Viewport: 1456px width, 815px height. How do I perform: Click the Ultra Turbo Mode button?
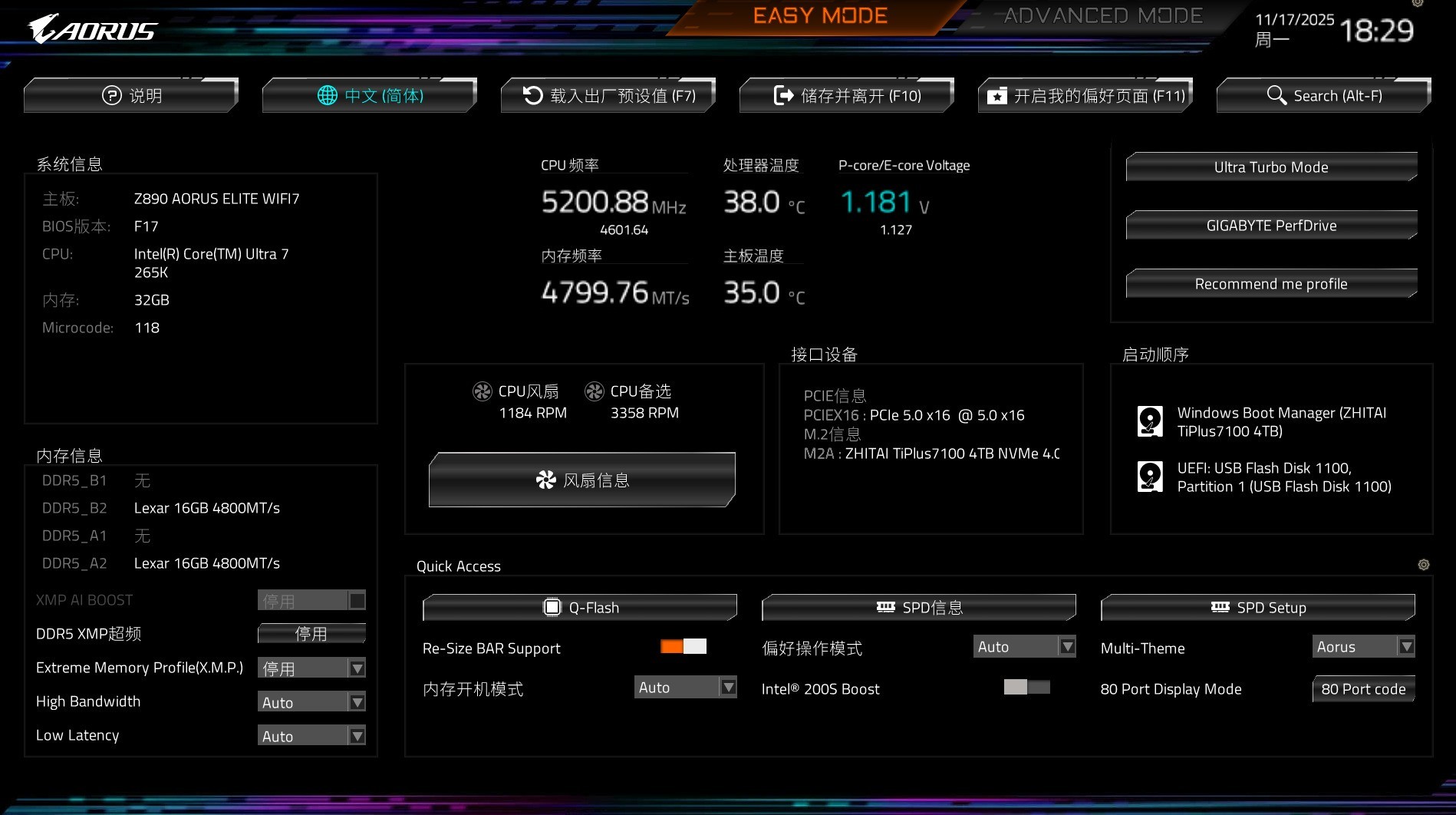pos(1270,167)
